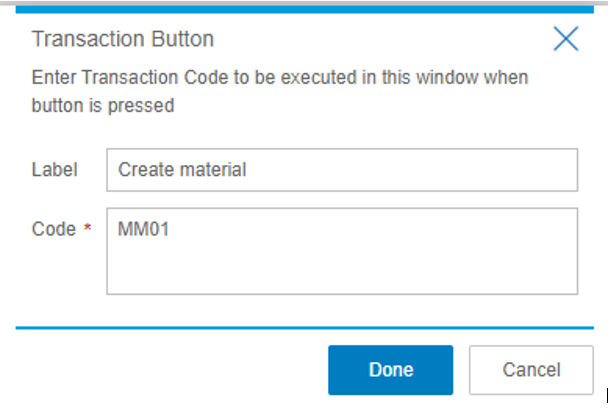Click empty area below MM01 in Code box
This screenshot has width=608, height=408.
coord(200,270)
